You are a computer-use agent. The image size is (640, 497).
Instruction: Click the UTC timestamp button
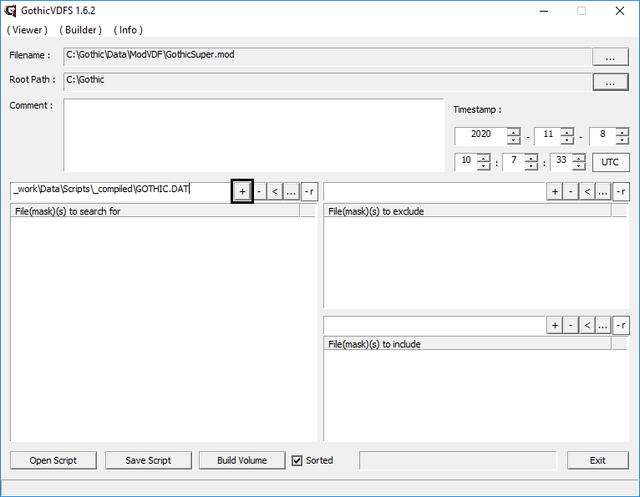coord(610,162)
